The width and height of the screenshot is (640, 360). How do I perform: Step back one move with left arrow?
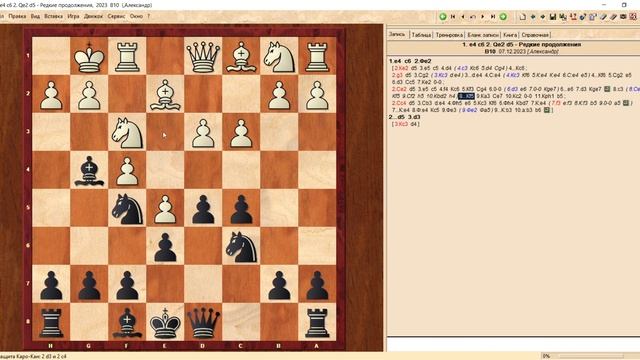click(x=463, y=17)
